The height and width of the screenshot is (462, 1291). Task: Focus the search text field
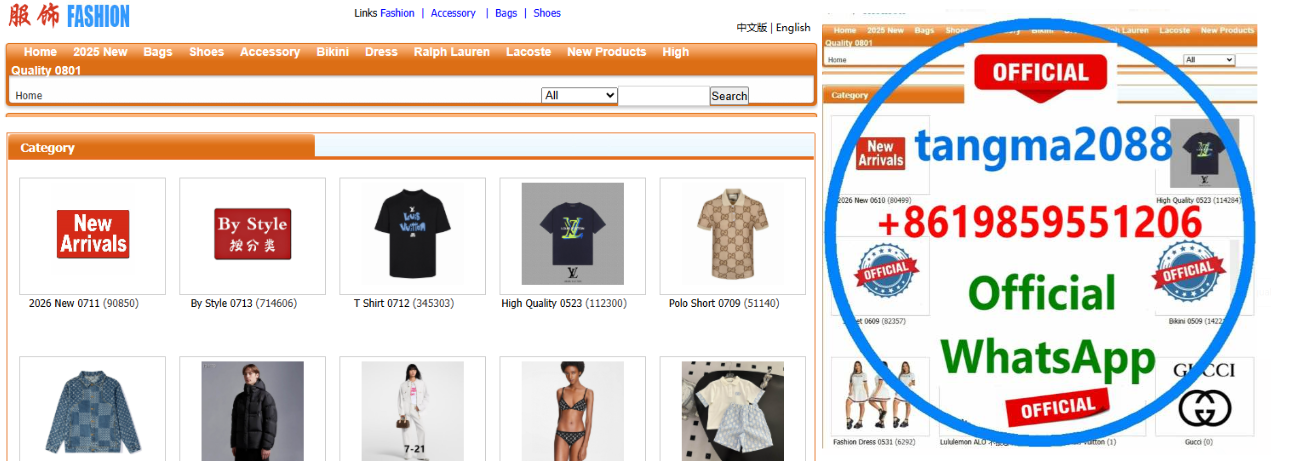tap(664, 96)
